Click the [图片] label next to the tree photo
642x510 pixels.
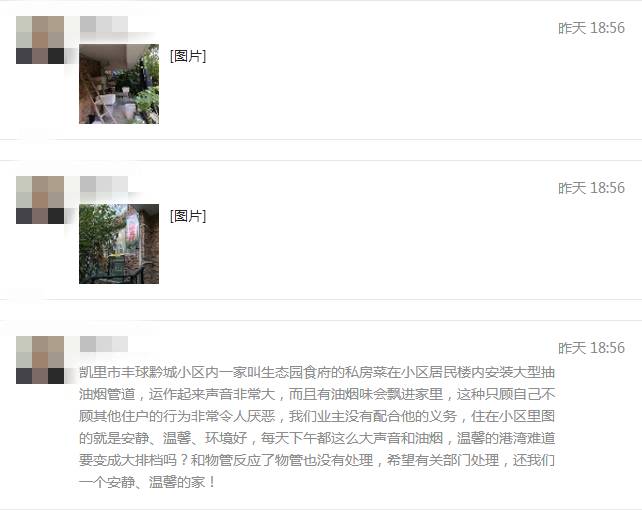click(188, 216)
